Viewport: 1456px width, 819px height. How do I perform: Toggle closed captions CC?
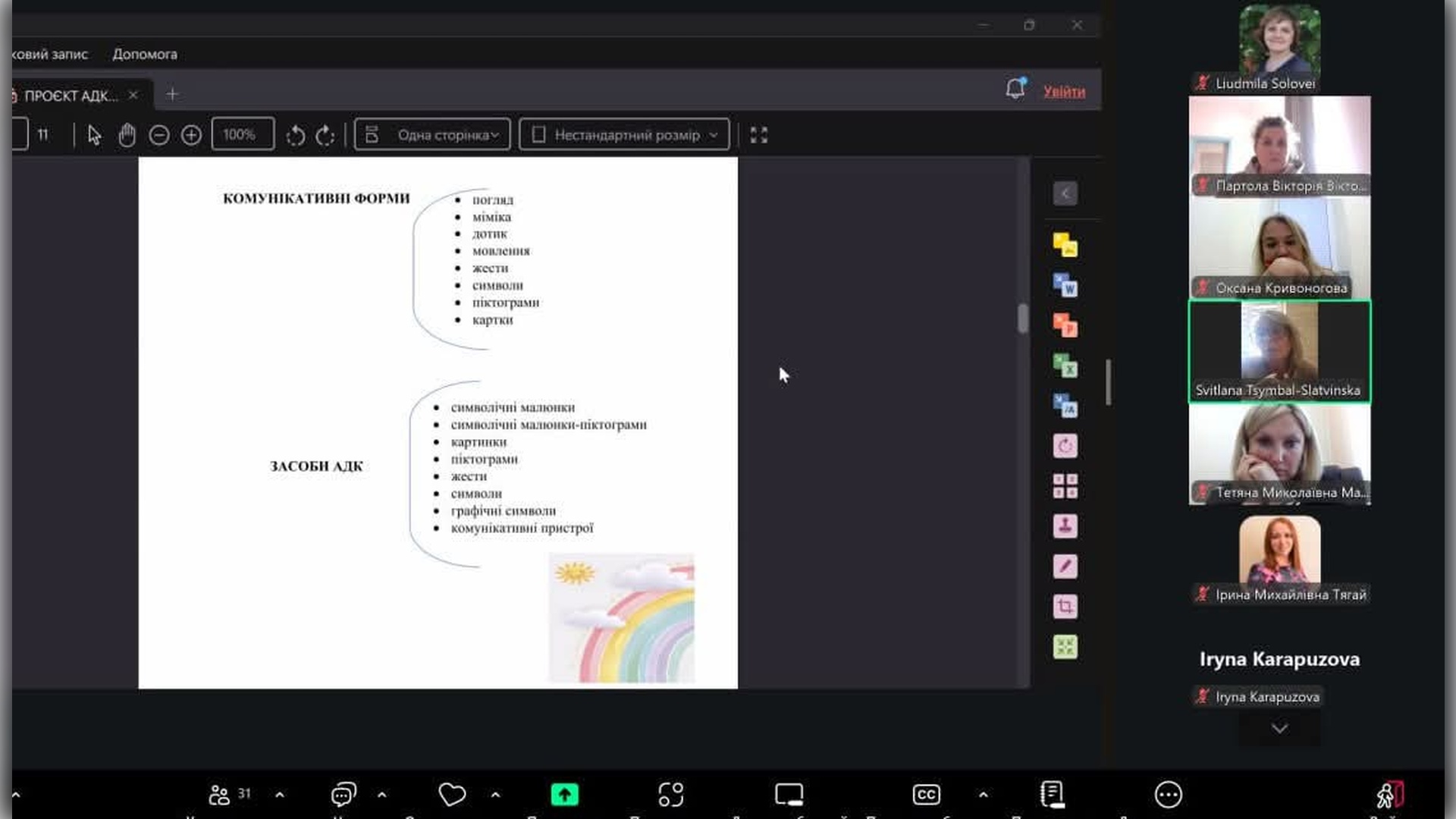926,794
